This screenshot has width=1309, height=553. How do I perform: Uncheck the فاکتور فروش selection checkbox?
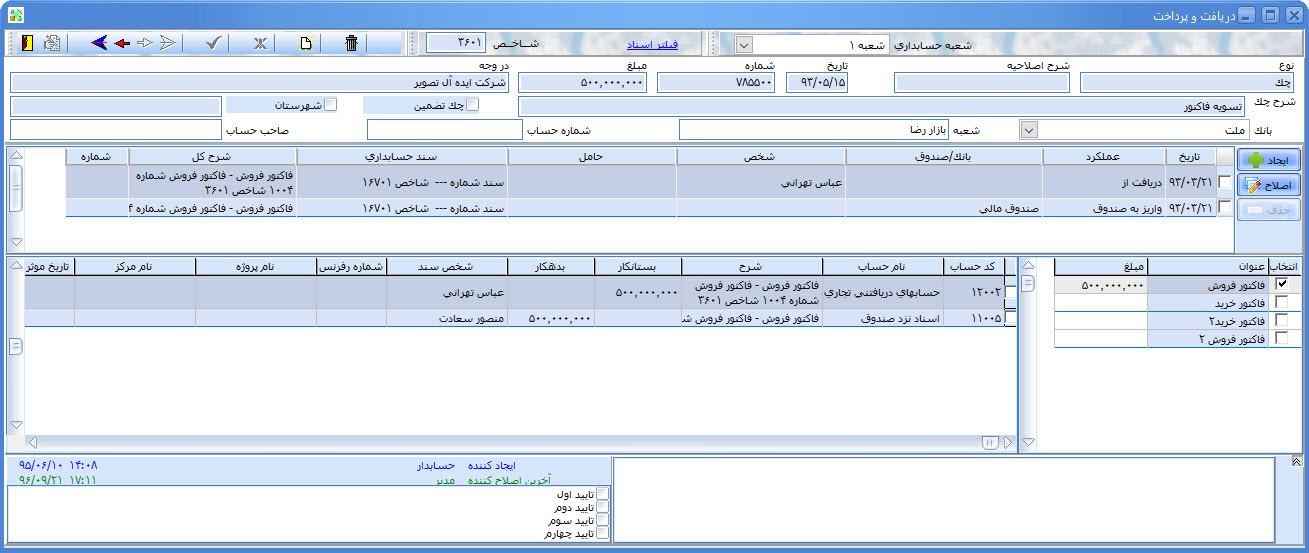1282,285
